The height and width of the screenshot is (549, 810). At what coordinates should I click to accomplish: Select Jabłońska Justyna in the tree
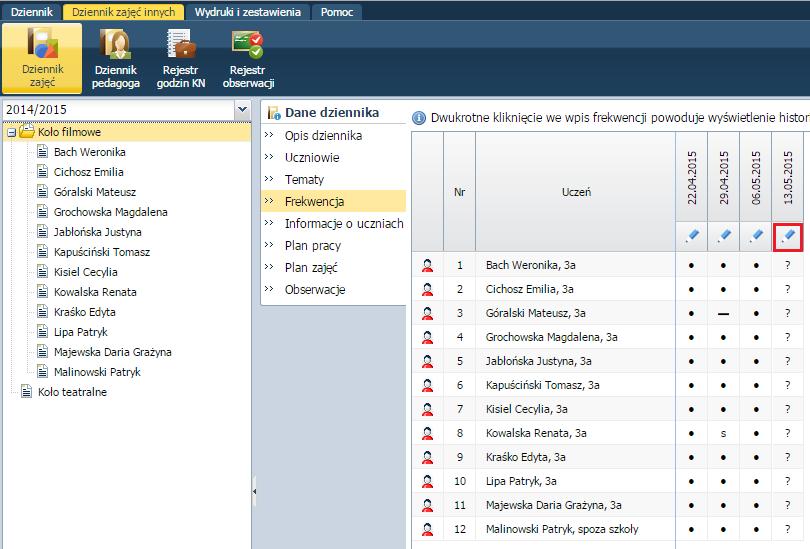click(98, 232)
